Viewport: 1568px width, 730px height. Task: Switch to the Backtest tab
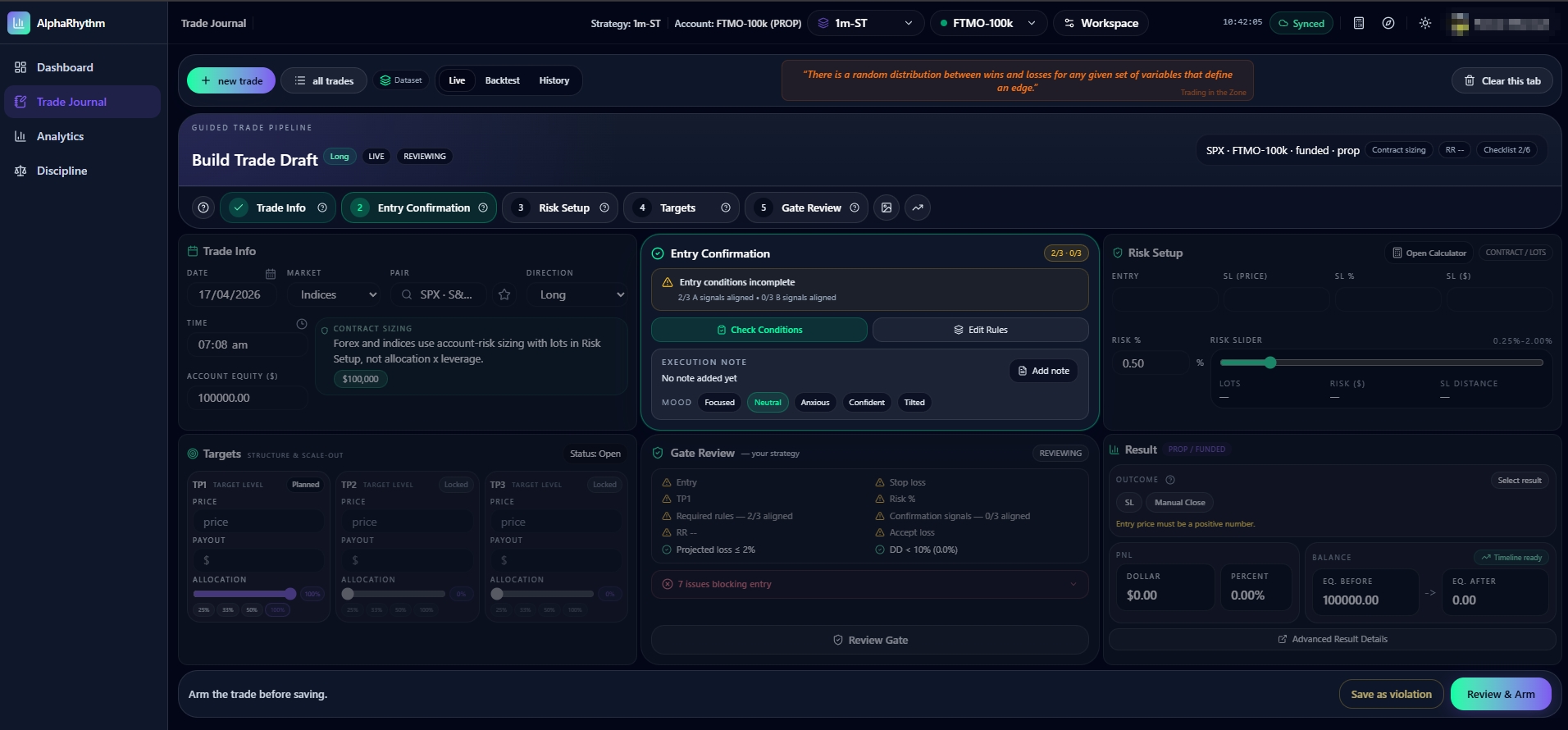(x=502, y=80)
